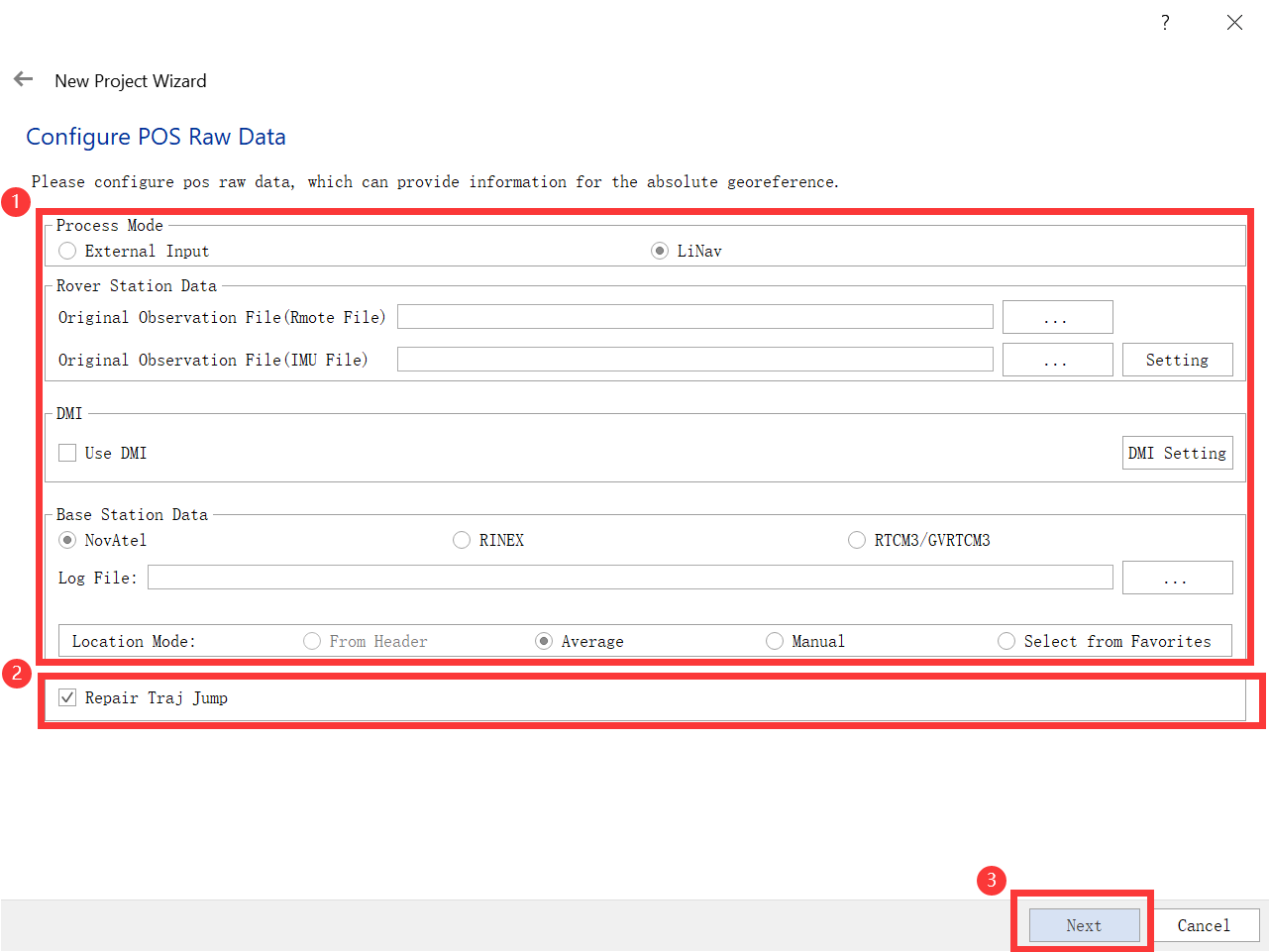Viewport: 1270px width, 952px height.
Task: Open DMI Setting
Action: pos(1178,453)
